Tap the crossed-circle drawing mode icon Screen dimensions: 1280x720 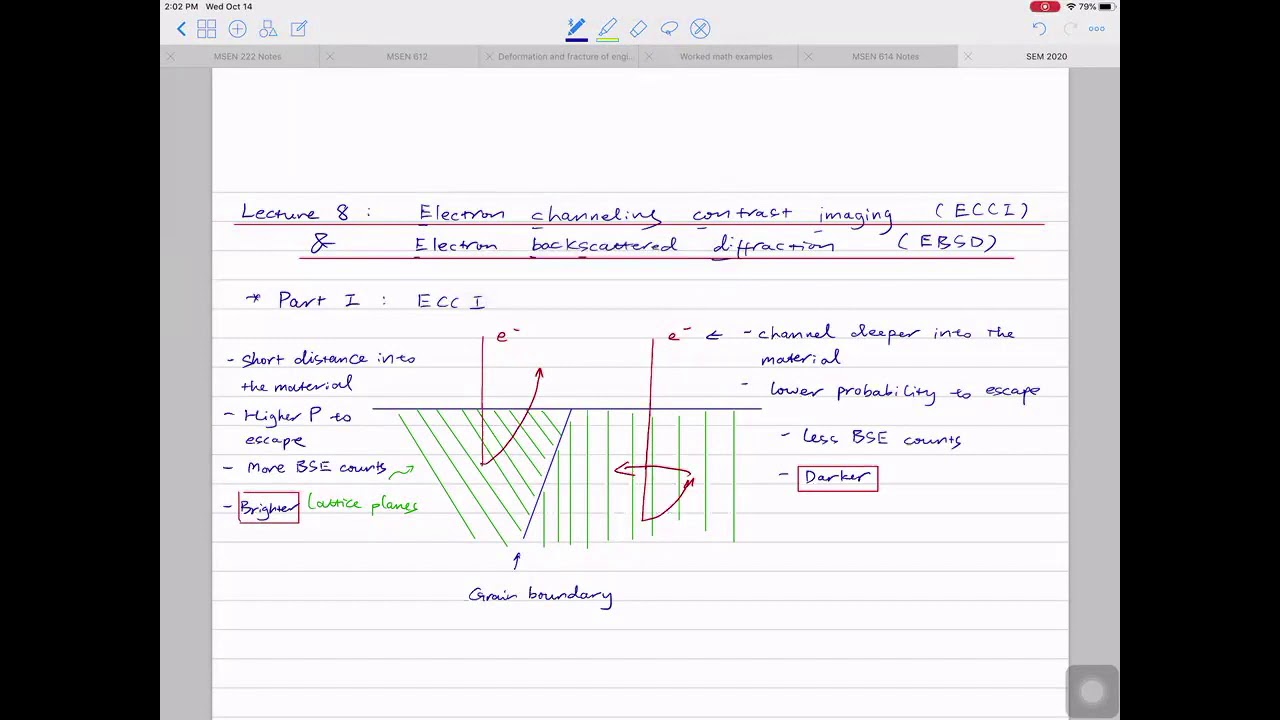(x=700, y=29)
